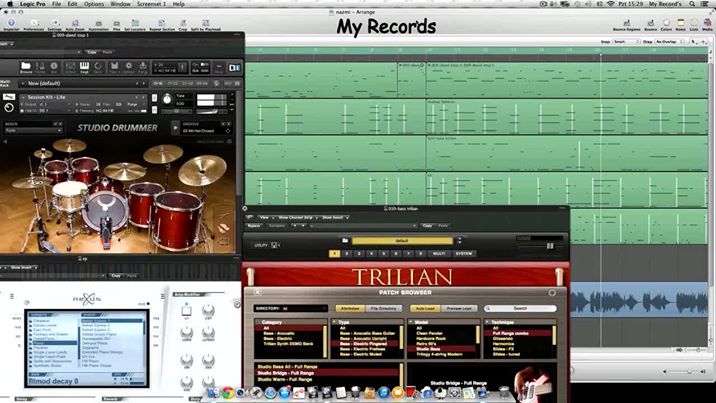Open Session Kit - Lite instrument dropdown
716x403 pixels.
[x=84, y=97]
